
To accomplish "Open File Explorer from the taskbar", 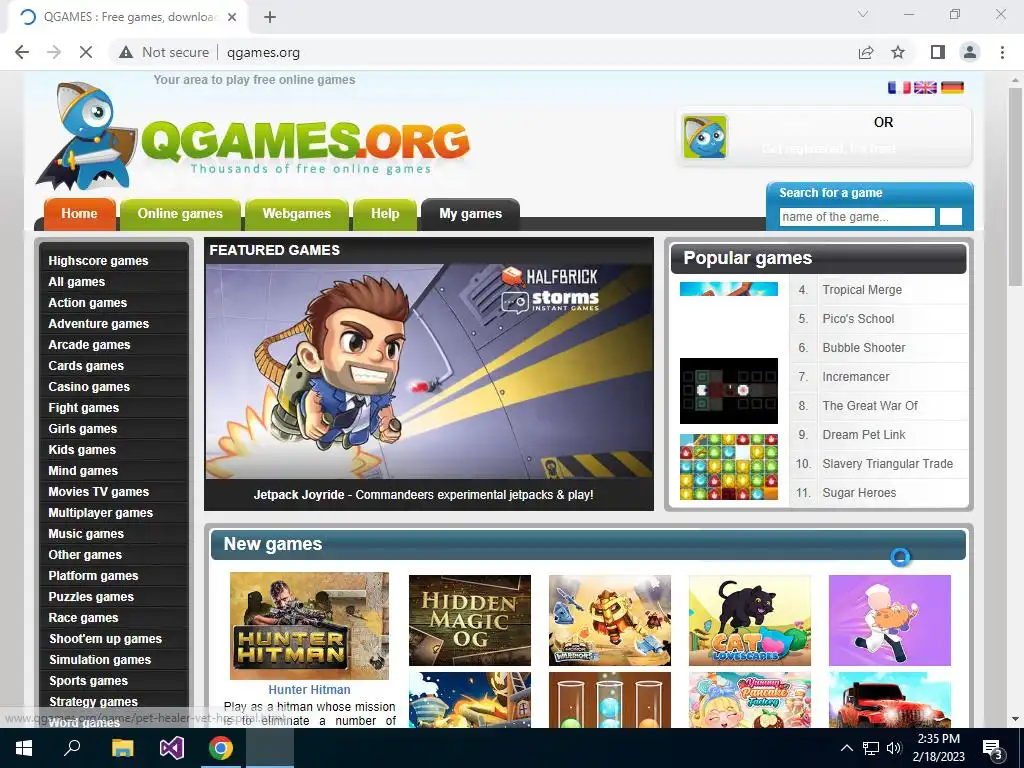I will point(122,748).
